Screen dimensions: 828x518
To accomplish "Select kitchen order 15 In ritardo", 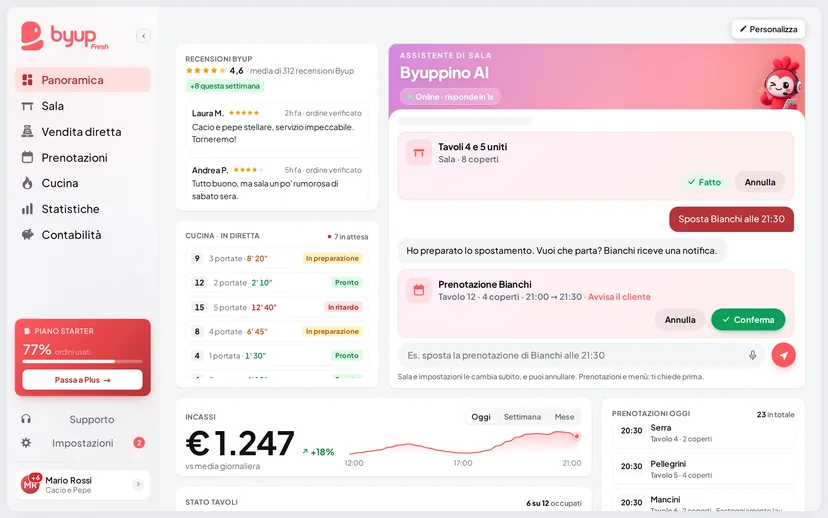I will click(x=277, y=307).
